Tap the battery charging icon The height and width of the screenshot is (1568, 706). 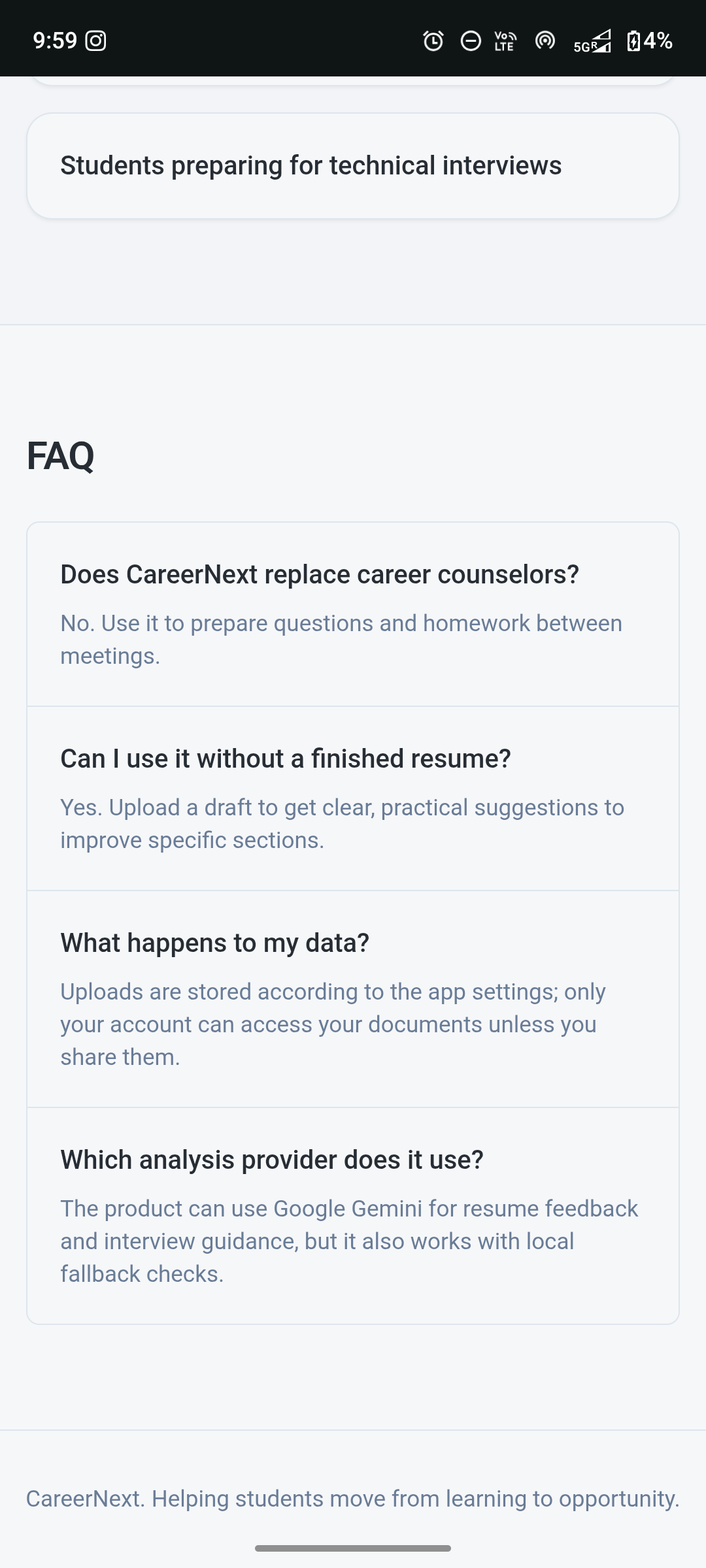click(633, 41)
